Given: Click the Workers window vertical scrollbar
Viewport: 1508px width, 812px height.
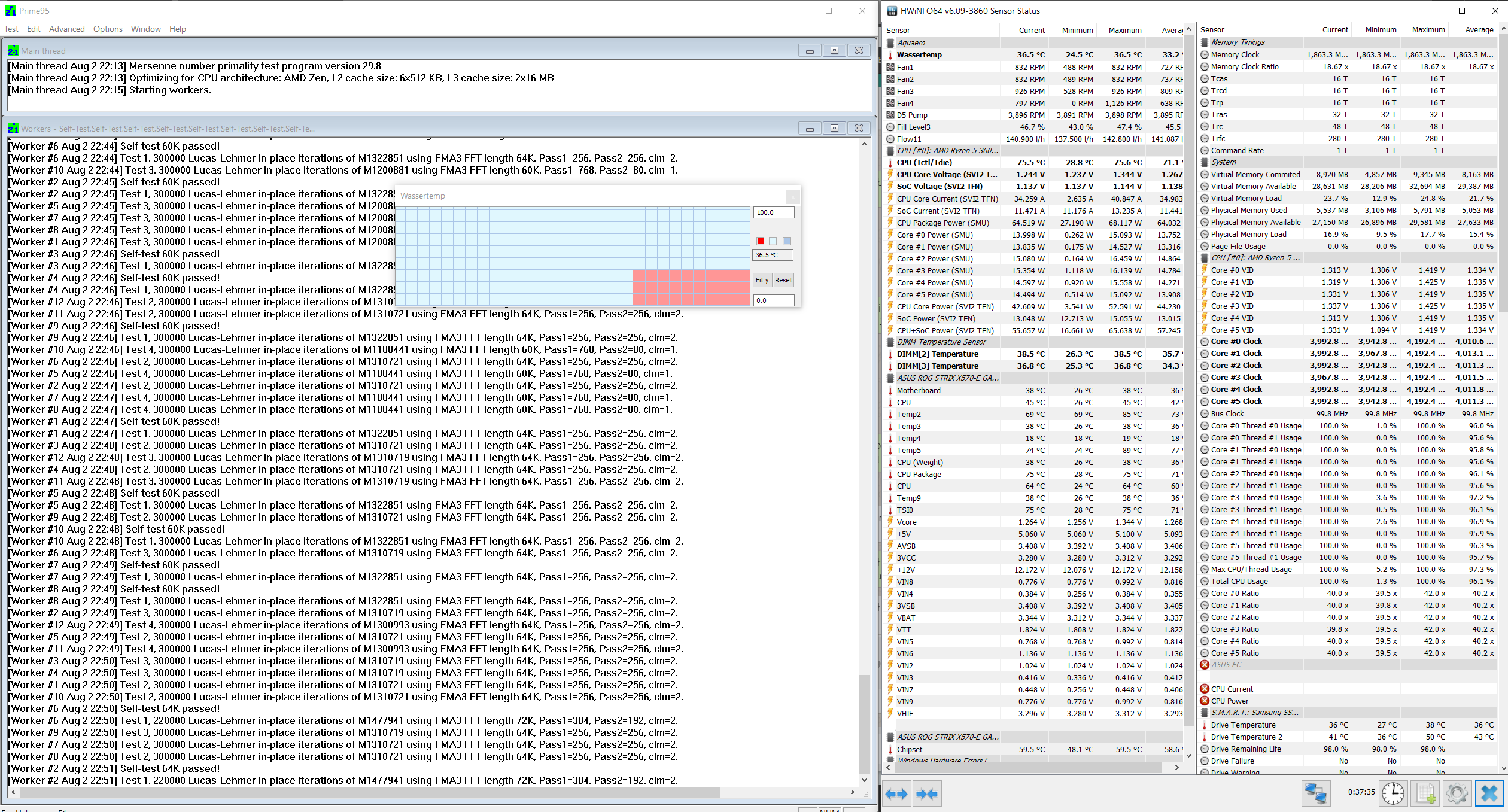Looking at the screenshot, I should coord(864,724).
